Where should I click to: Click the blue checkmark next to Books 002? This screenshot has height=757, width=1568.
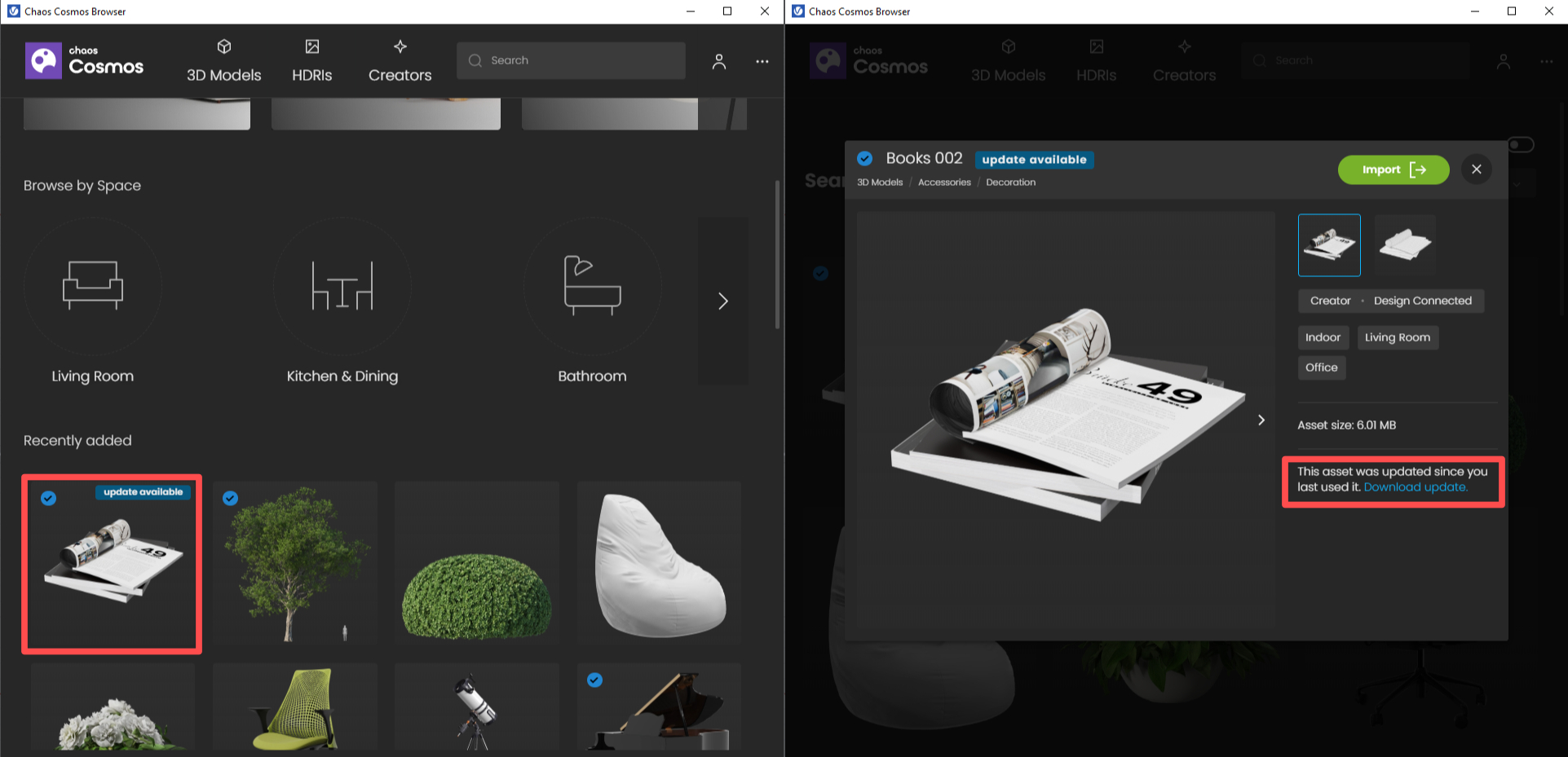(865, 159)
